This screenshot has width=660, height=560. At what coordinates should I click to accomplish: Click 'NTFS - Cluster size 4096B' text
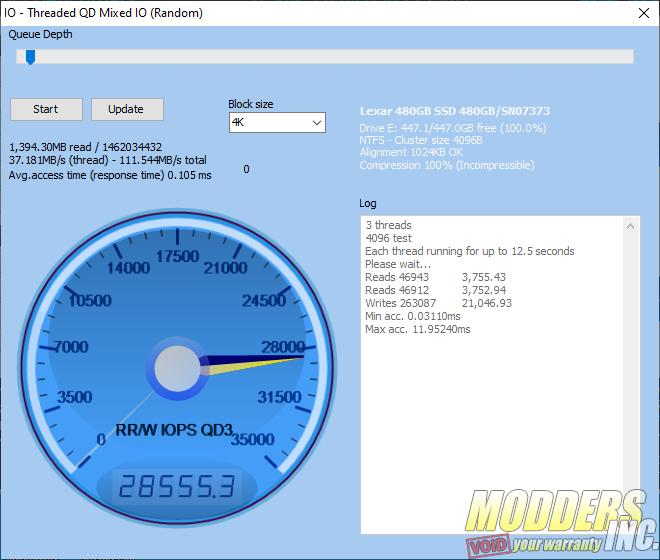tap(421, 140)
